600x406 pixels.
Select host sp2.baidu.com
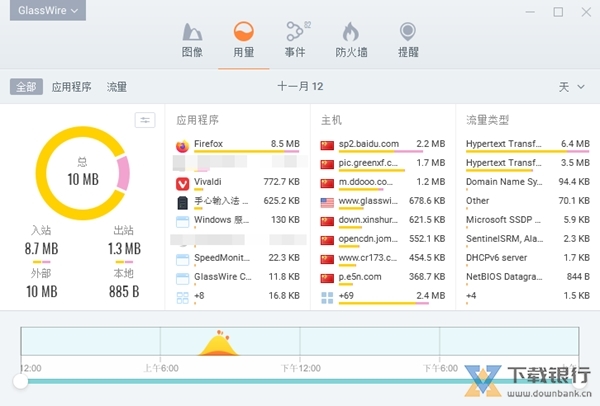point(369,144)
